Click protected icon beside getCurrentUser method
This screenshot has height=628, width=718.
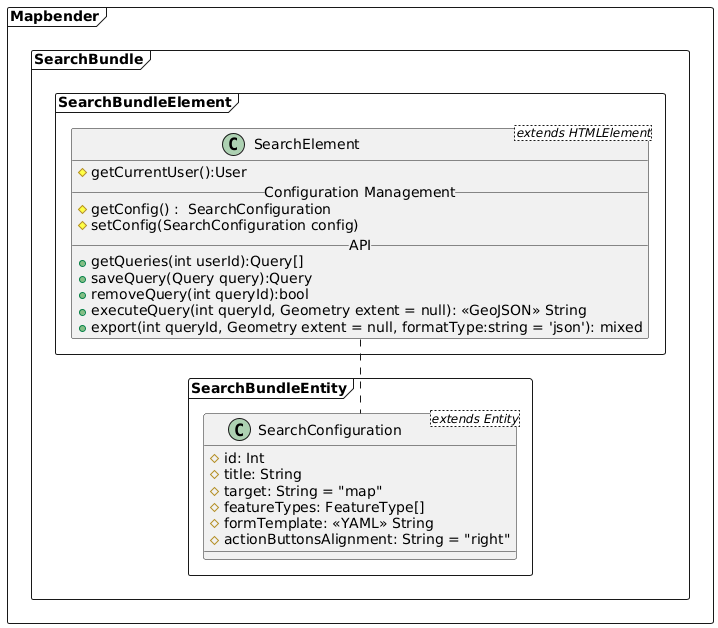tap(82, 173)
